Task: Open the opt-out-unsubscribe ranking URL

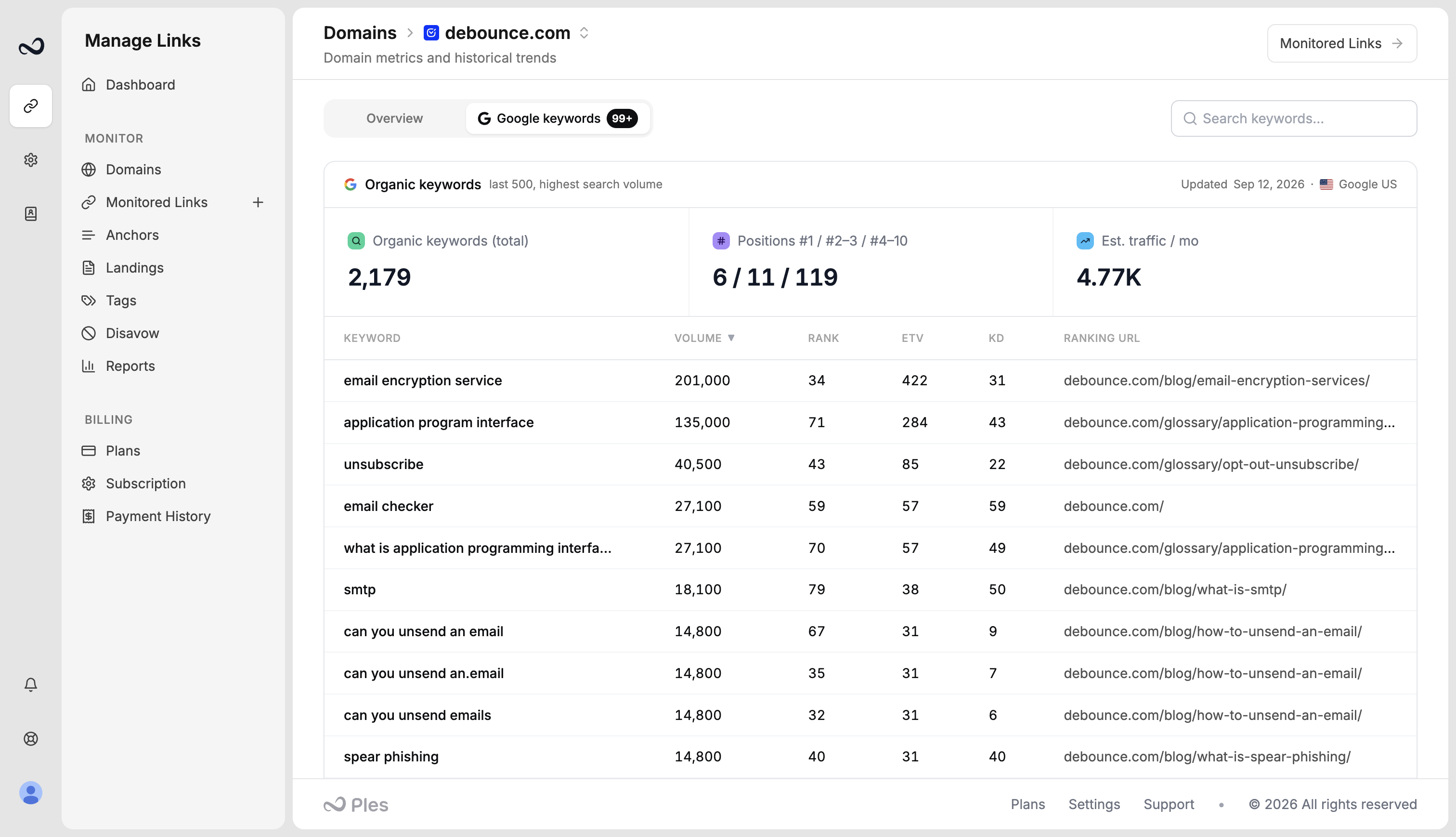Action: (1211, 464)
